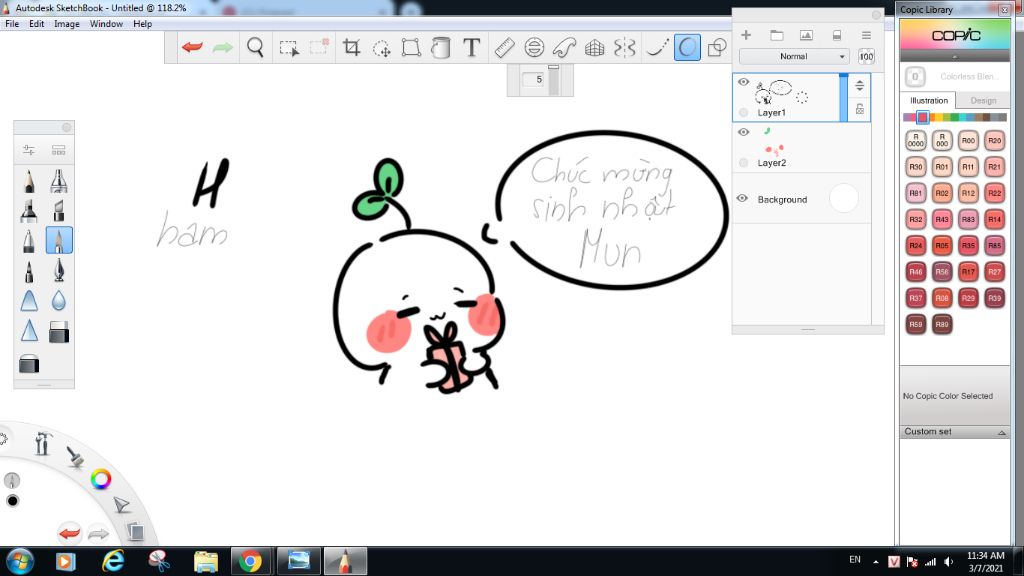The width and height of the screenshot is (1024, 576).
Task: Add a new layer with plus button
Action: pyautogui.click(x=746, y=35)
